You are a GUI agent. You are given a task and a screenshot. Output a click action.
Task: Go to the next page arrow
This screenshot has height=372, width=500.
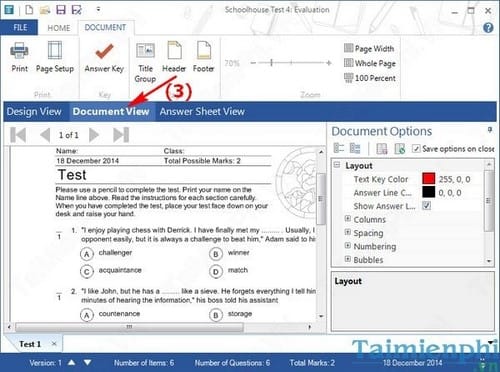point(94,135)
